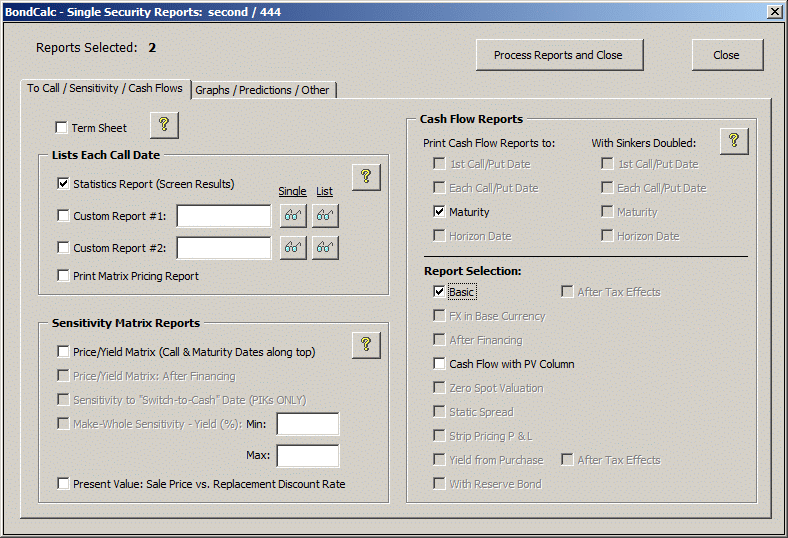Close the dialog with title bar X

tap(774, 12)
